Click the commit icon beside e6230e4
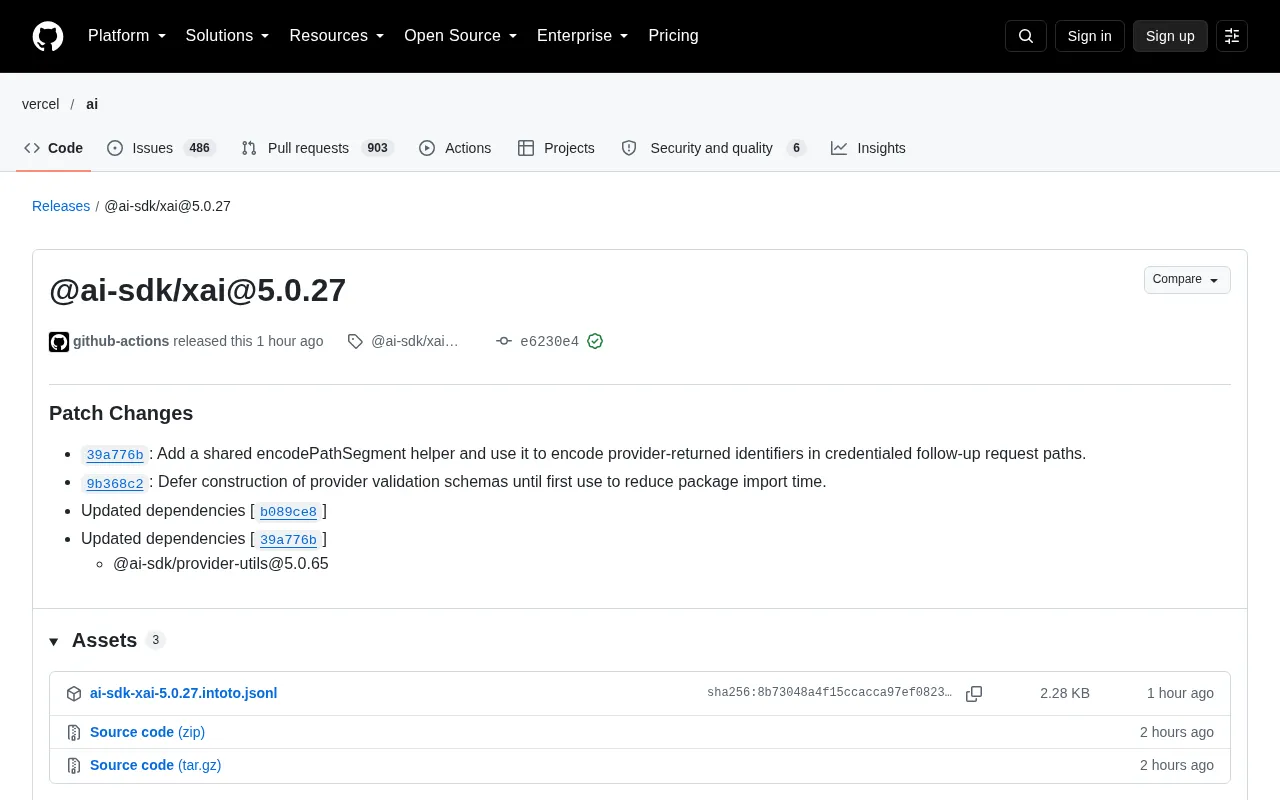This screenshot has width=1280, height=800. click(504, 341)
